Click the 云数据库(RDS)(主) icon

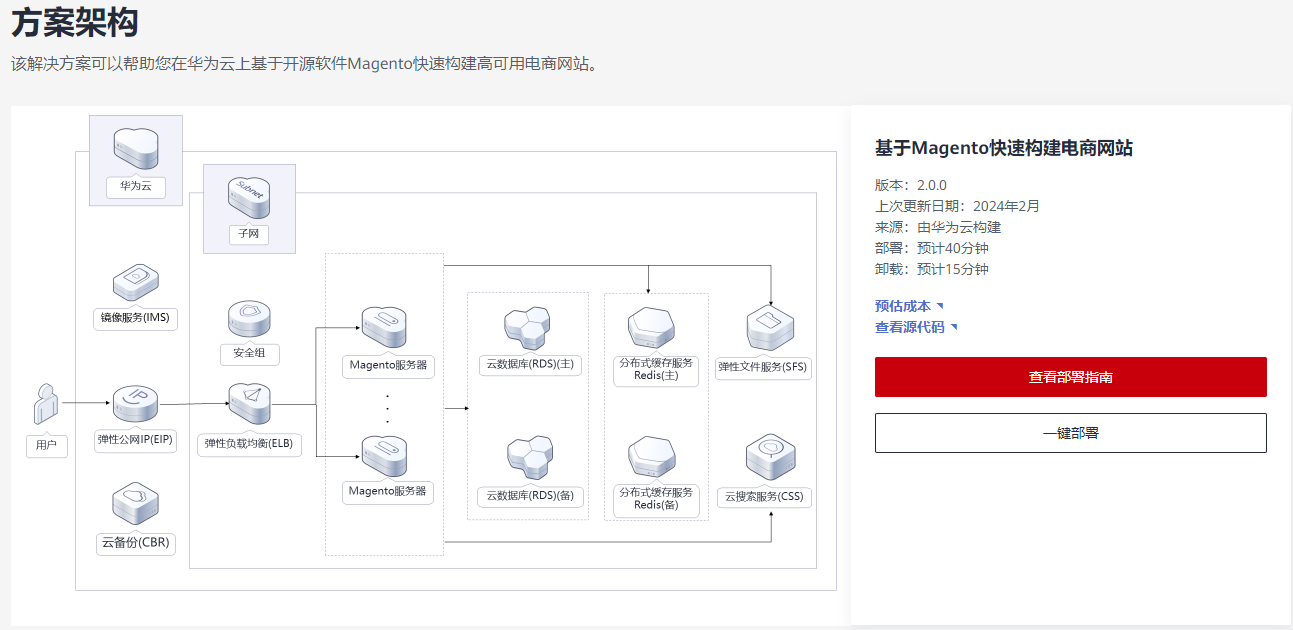coord(528,328)
